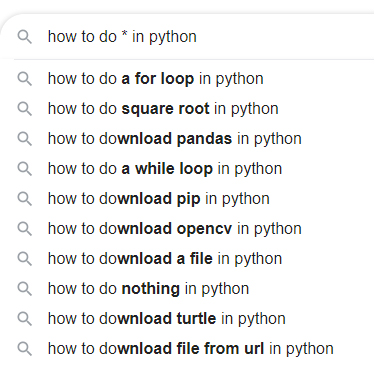
Task: Choose "how to download file from url in python"
Action: [x=187, y=349]
